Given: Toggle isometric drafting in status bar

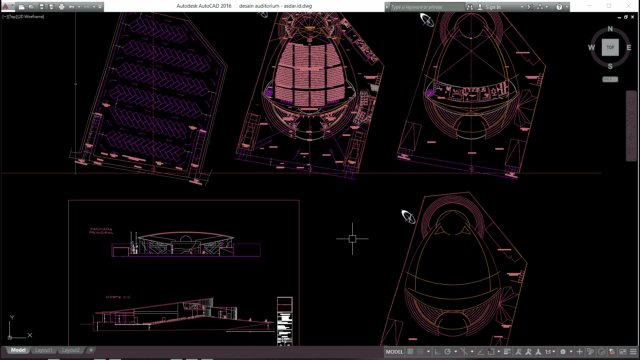Looking at the screenshot, I should pos(464,352).
